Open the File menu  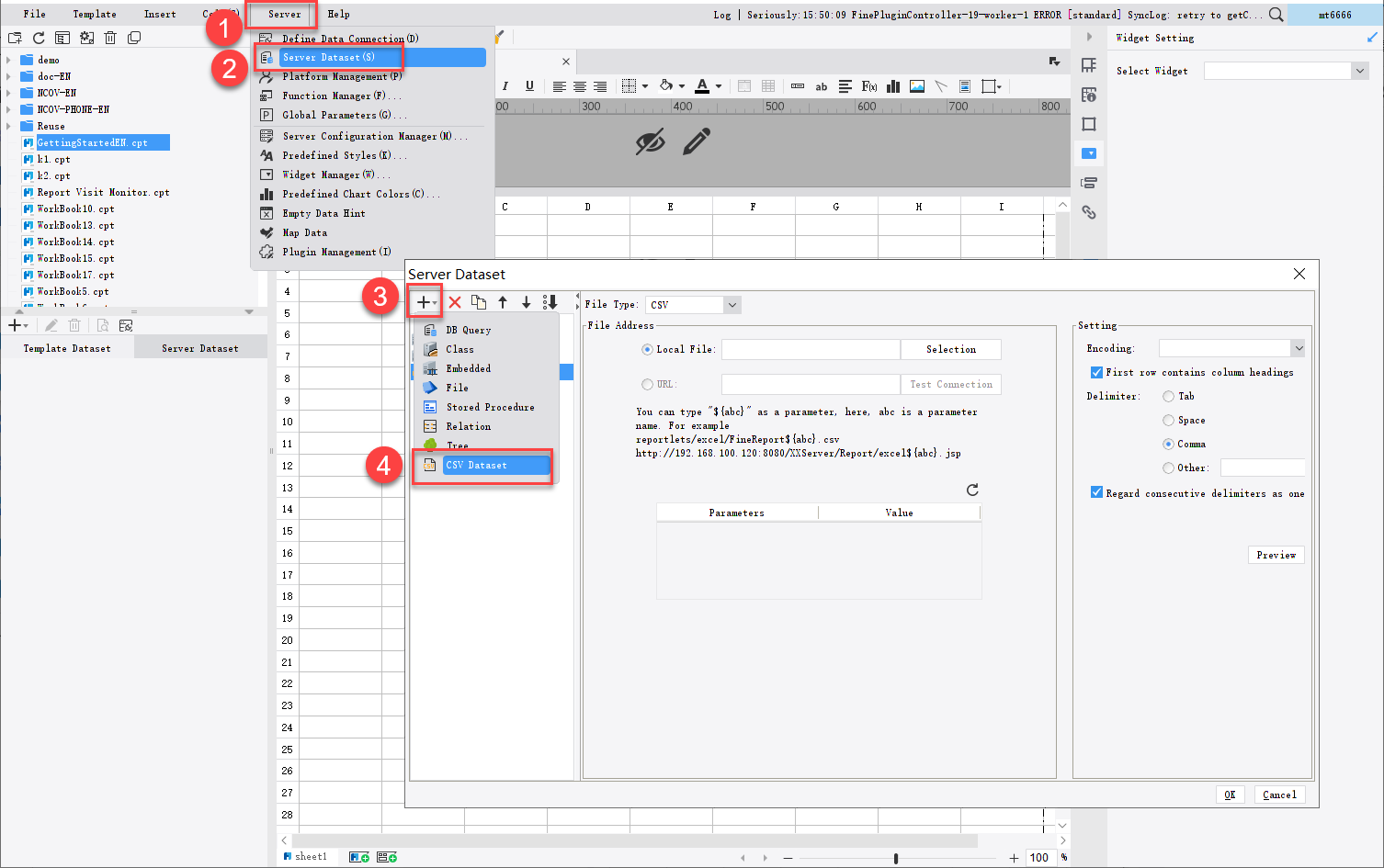click(x=34, y=14)
